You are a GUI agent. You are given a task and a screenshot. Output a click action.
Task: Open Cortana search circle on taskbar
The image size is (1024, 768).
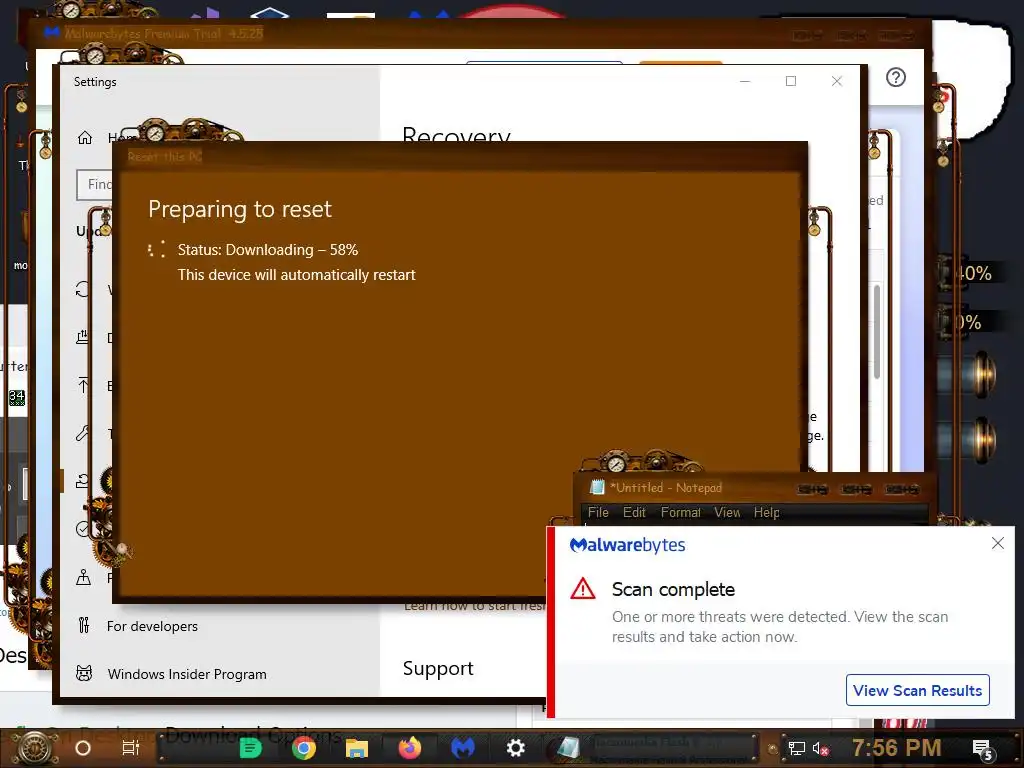tap(83, 748)
